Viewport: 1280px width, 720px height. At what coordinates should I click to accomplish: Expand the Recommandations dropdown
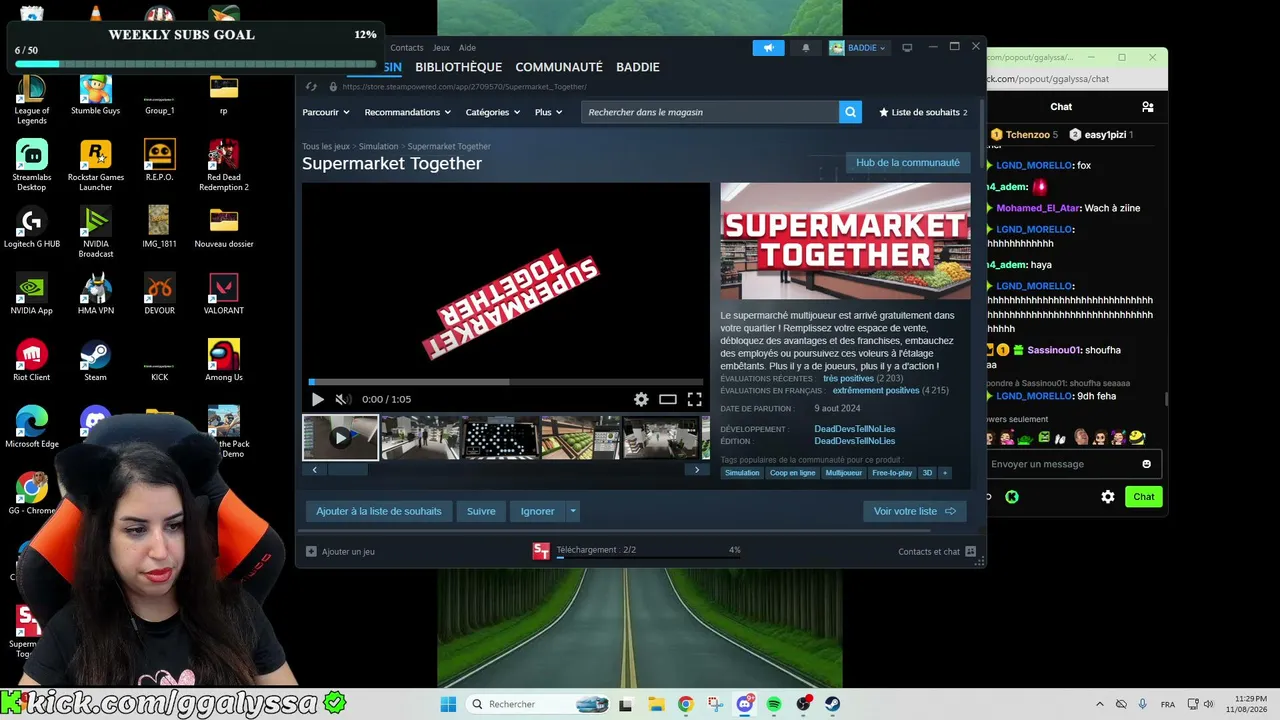pyautogui.click(x=407, y=112)
